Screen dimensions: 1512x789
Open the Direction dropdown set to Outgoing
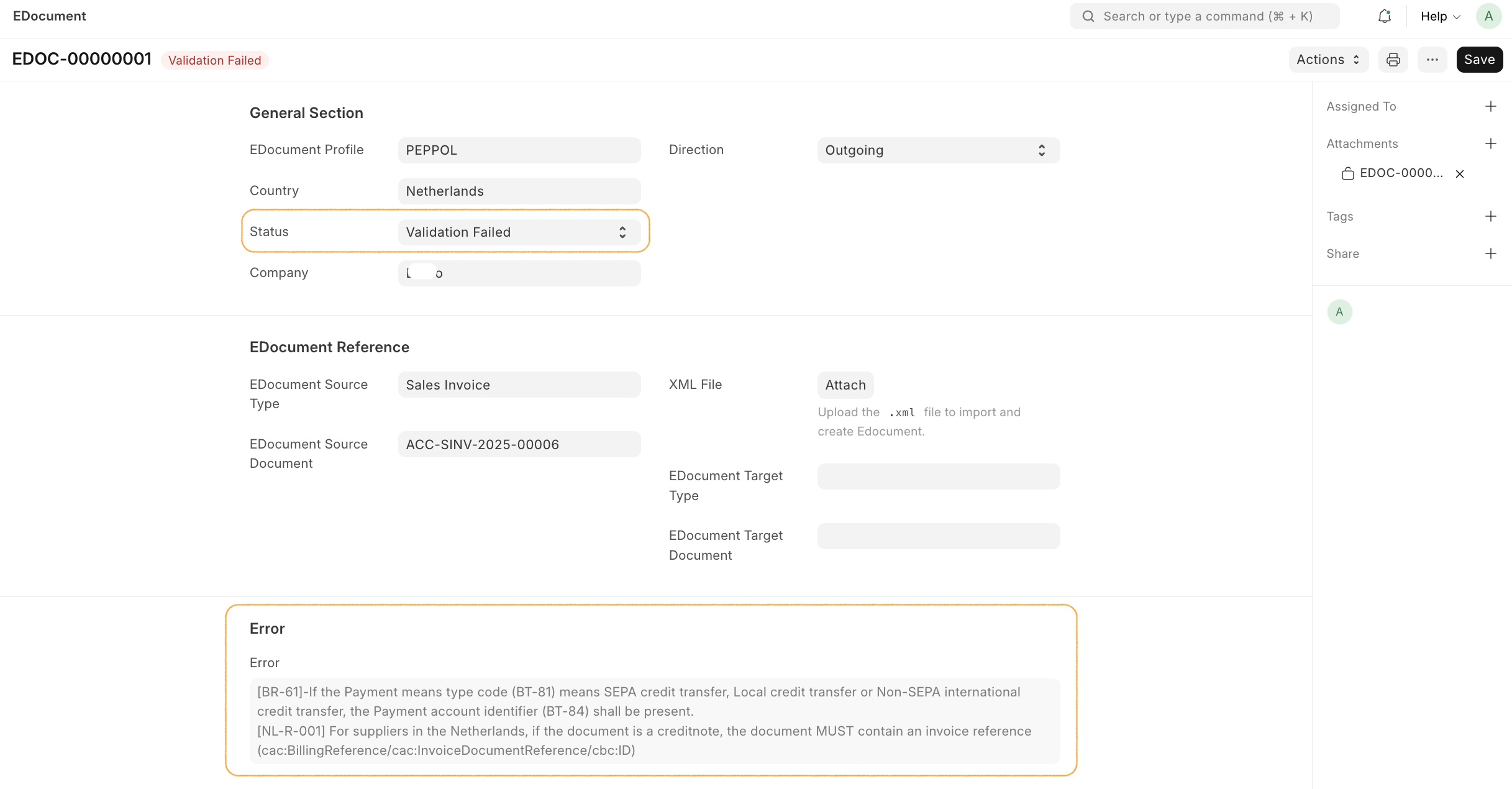pyautogui.click(x=938, y=150)
